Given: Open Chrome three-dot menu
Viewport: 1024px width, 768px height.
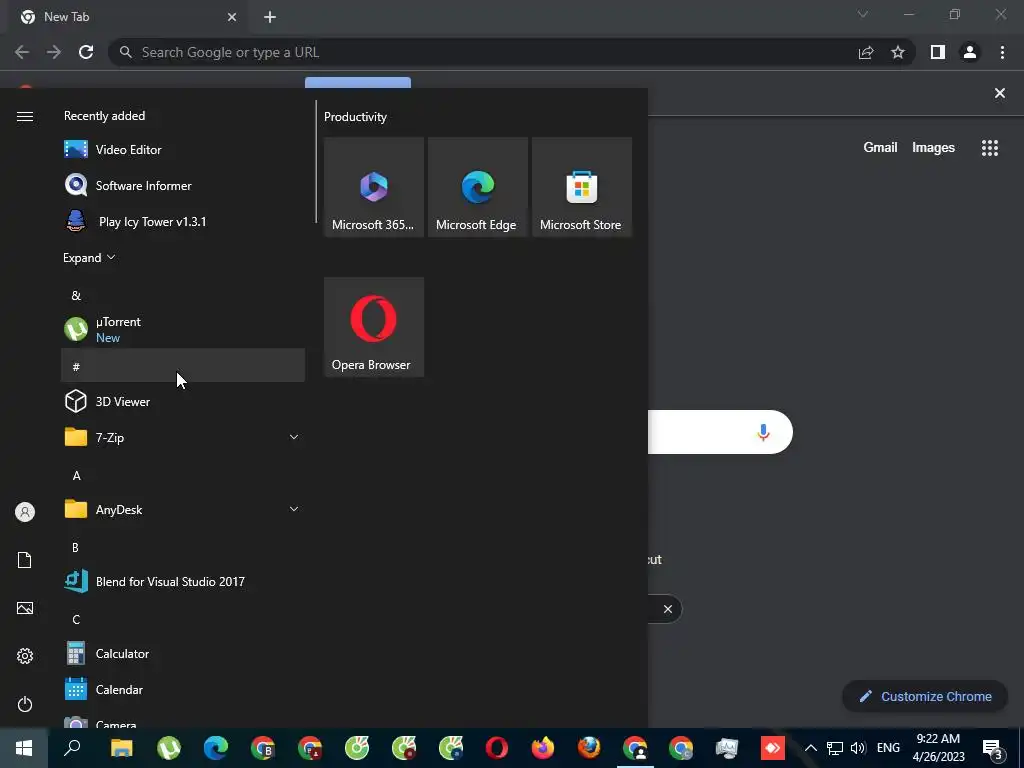Looking at the screenshot, I should [x=1002, y=52].
